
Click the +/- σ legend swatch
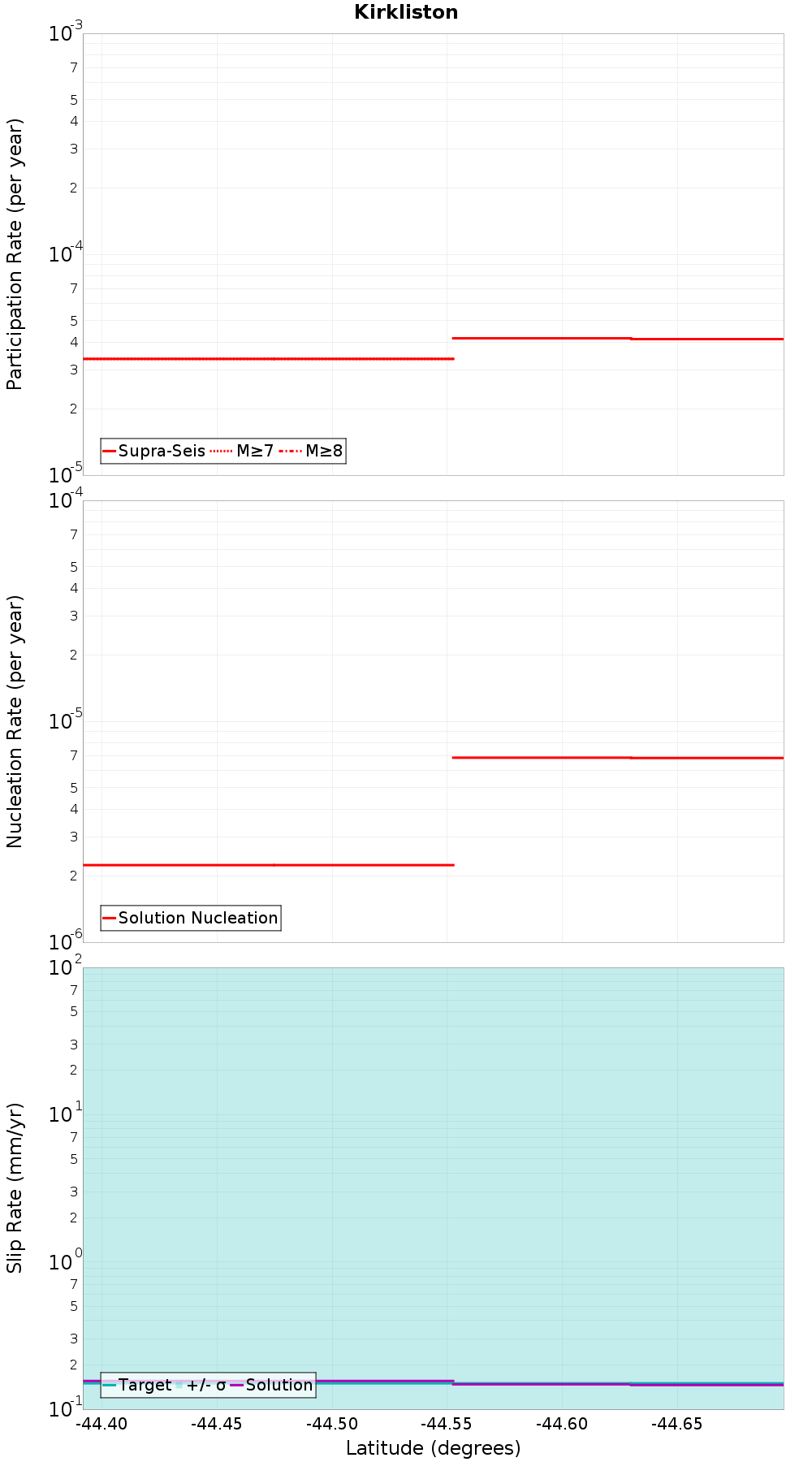click(x=179, y=1385)
